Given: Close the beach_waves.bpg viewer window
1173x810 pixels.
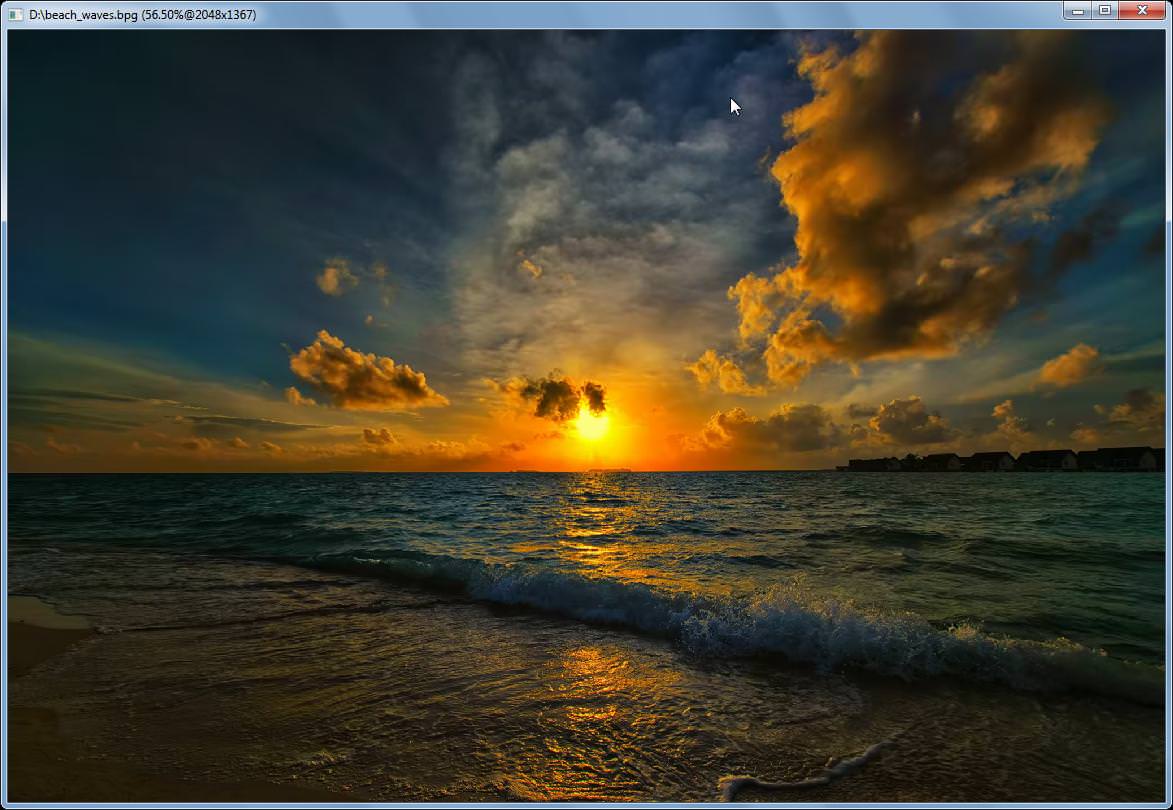Looking at the screenshot, I should pos(1142,10).
